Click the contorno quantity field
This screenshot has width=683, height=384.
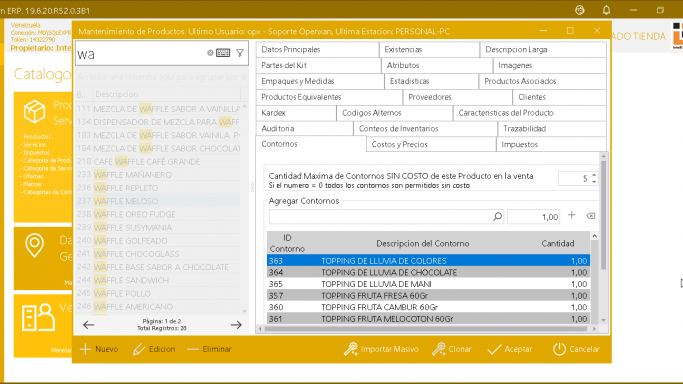(534, 217)
